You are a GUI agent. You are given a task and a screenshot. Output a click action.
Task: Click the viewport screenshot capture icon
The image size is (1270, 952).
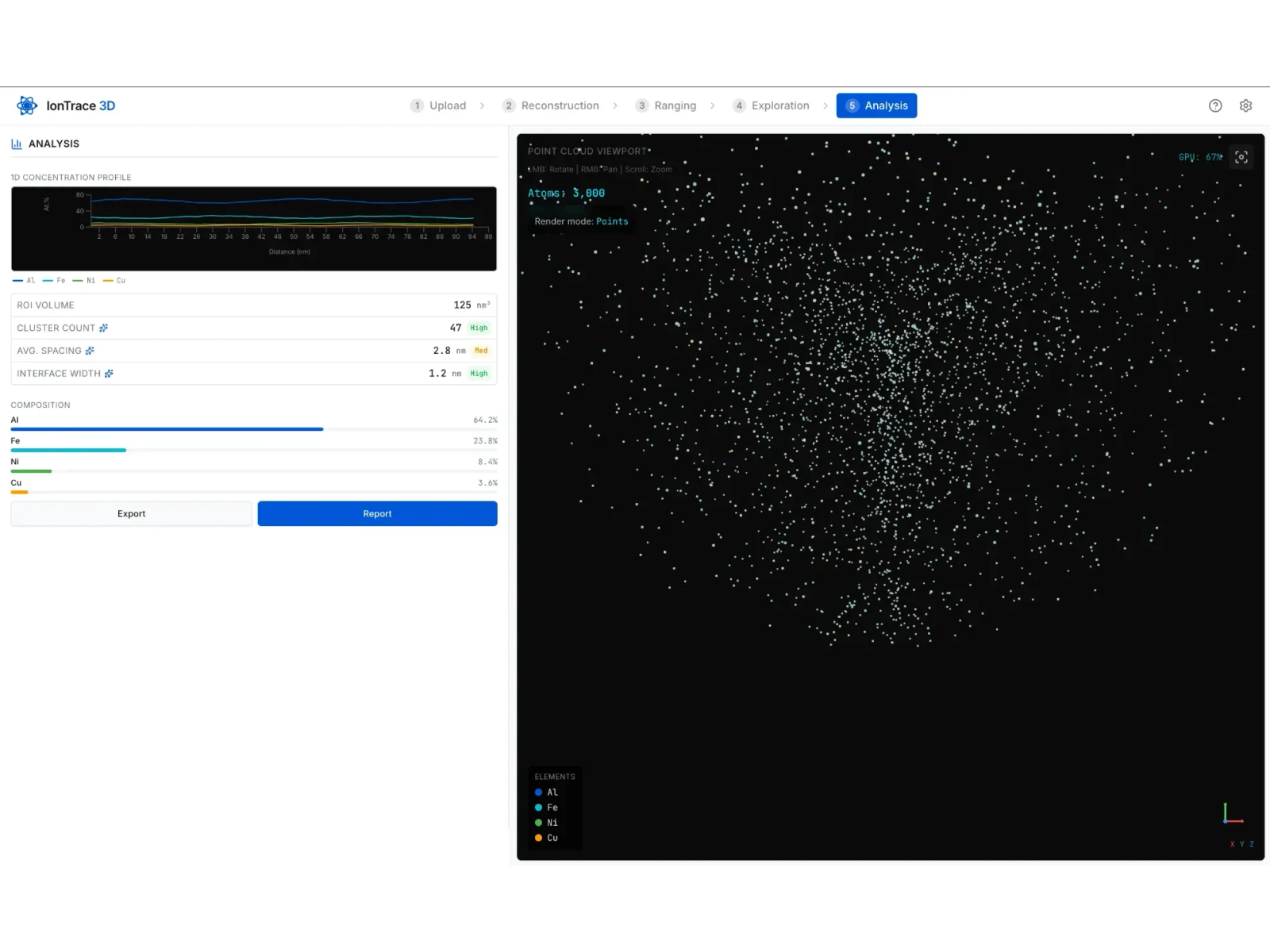point(1241,157)
